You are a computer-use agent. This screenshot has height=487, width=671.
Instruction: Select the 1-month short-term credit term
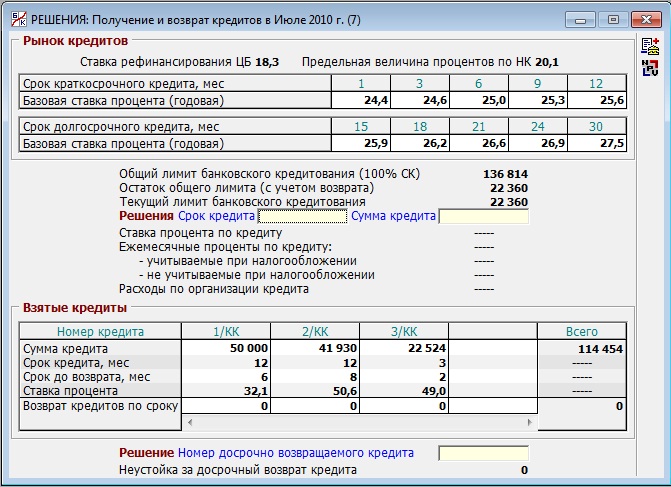tap(361, 83)
